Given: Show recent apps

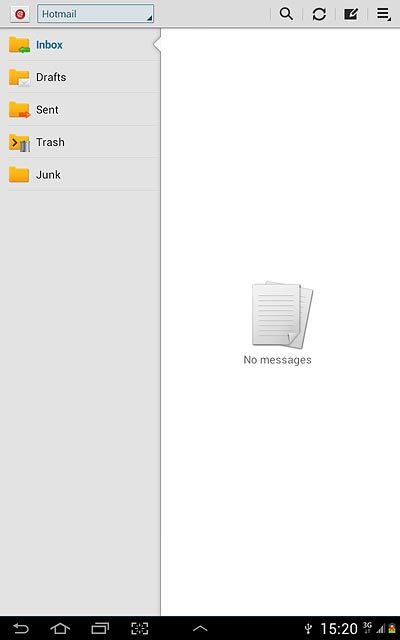Looking at the screenshot, I should pos(100,628).
